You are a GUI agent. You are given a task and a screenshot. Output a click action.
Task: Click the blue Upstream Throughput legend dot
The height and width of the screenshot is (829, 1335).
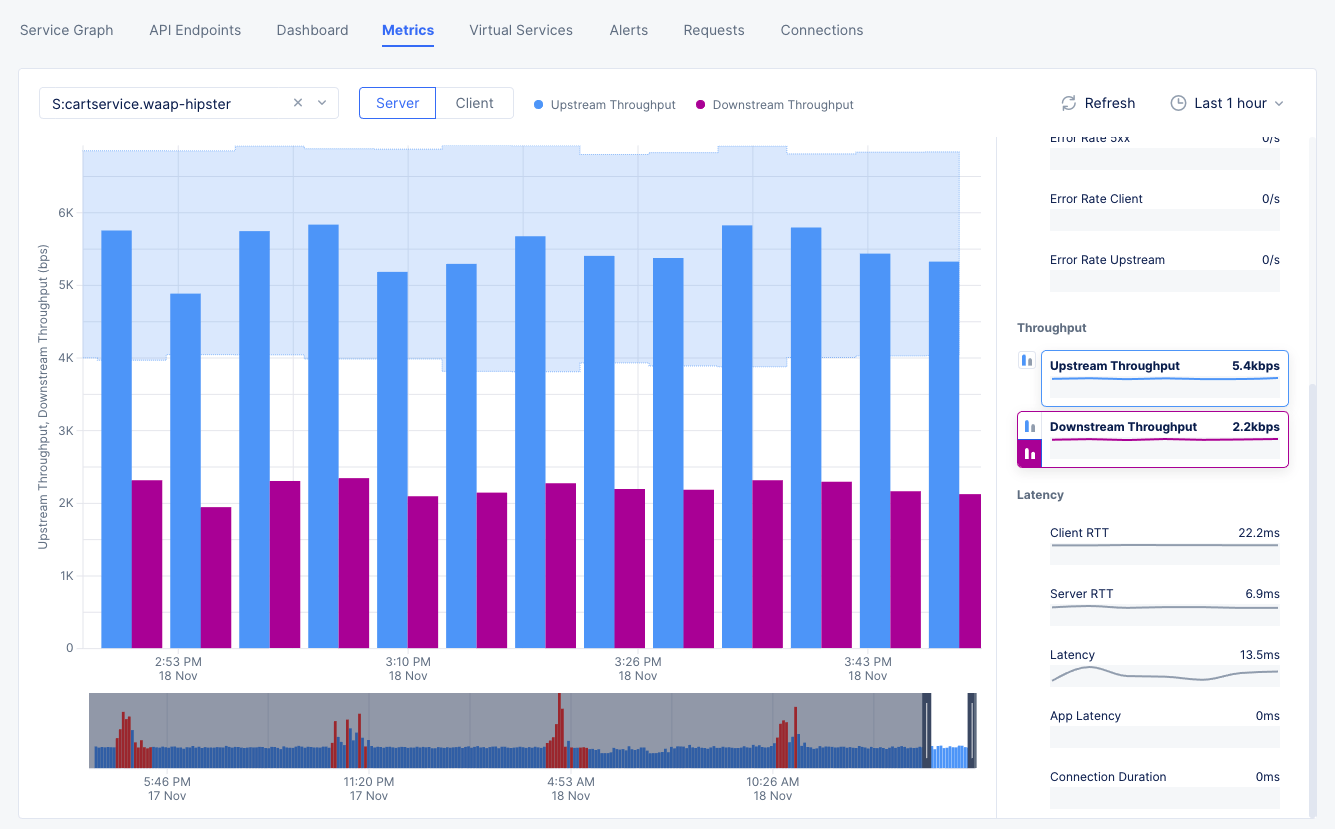[x=539, y=105]
